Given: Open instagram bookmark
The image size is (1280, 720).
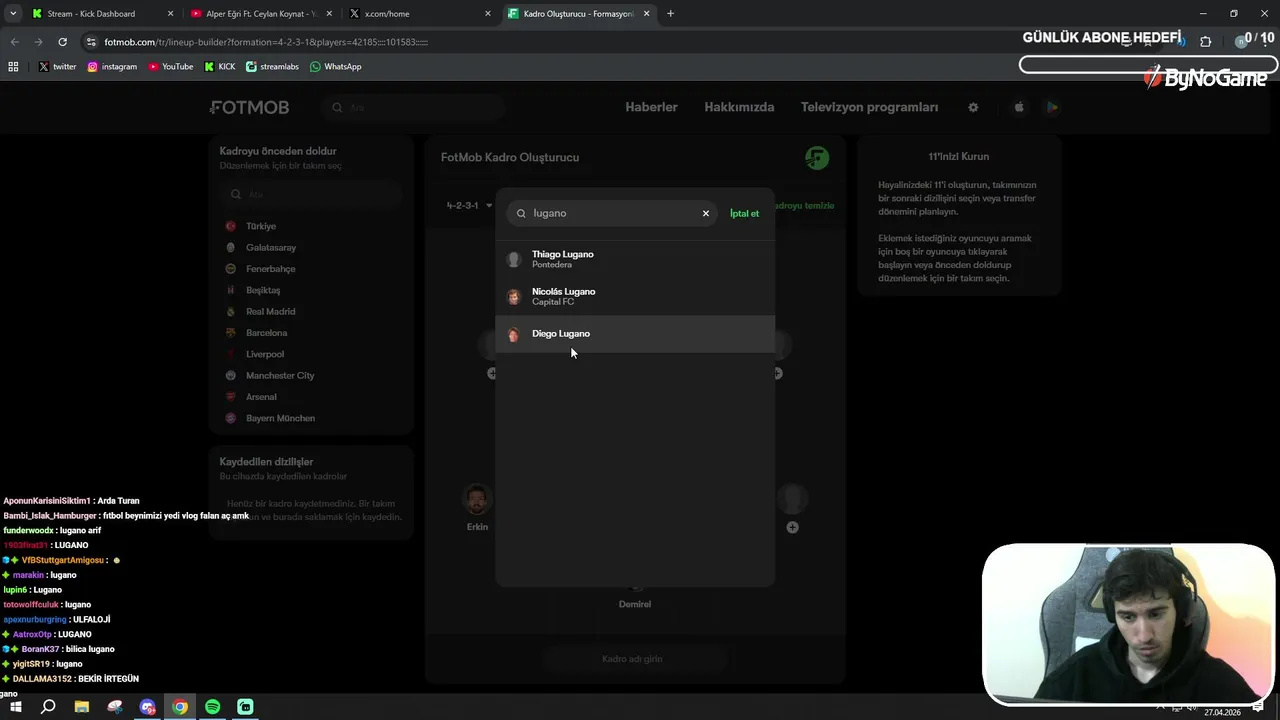Looking at the screenshot, I should pos(112,67).
